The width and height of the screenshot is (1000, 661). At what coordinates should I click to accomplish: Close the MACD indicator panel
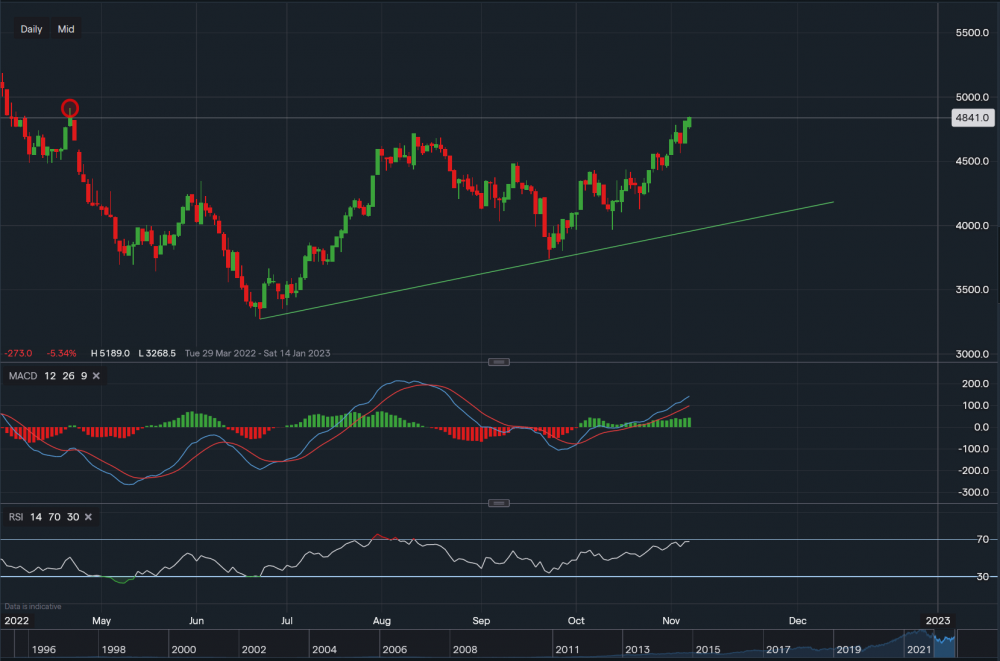95,376
